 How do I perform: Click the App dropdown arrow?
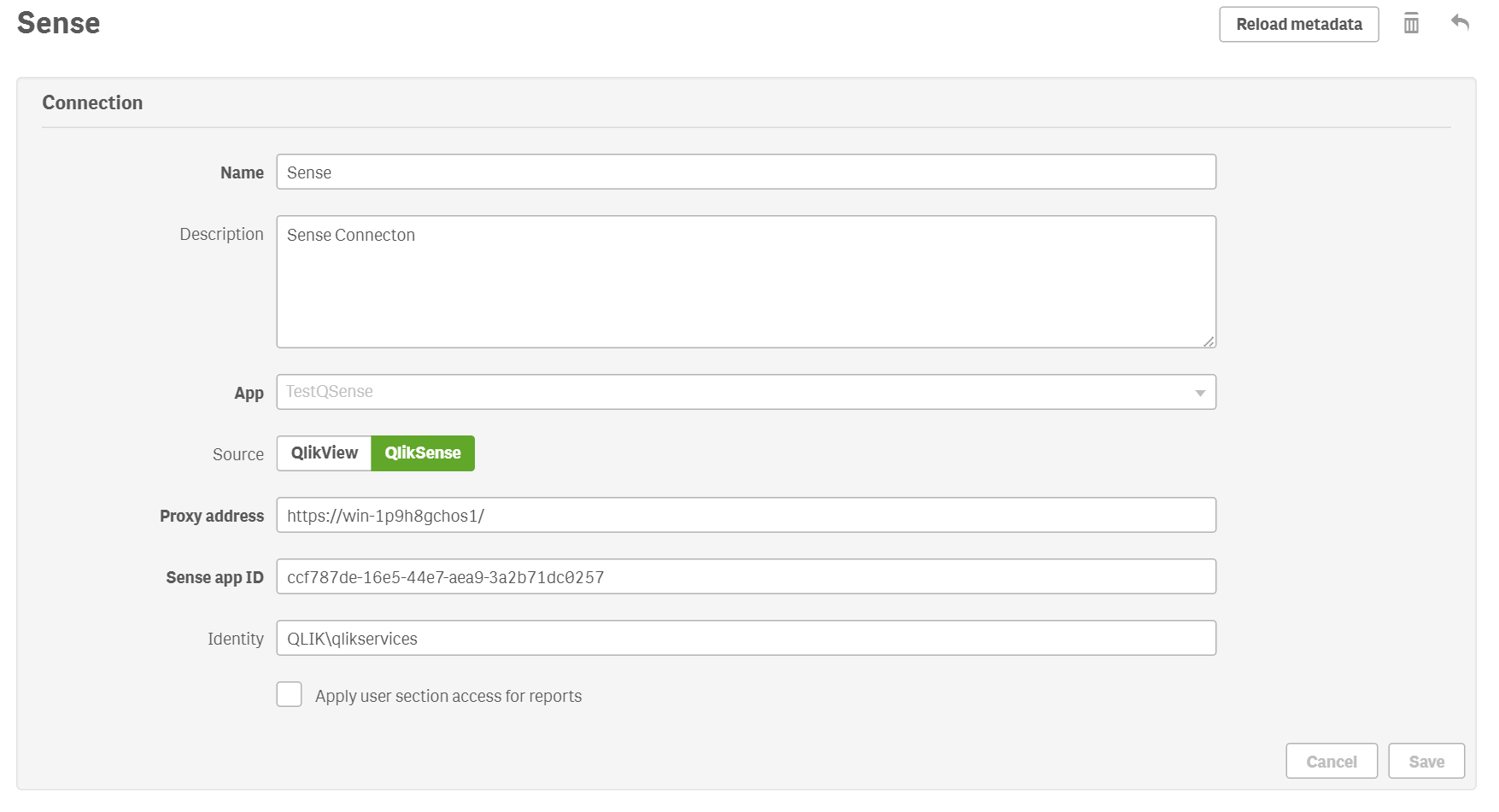tap(1199, 393)
